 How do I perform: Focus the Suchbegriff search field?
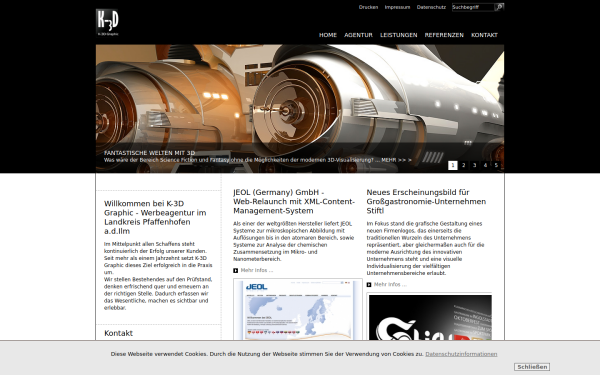pos(473,7)
